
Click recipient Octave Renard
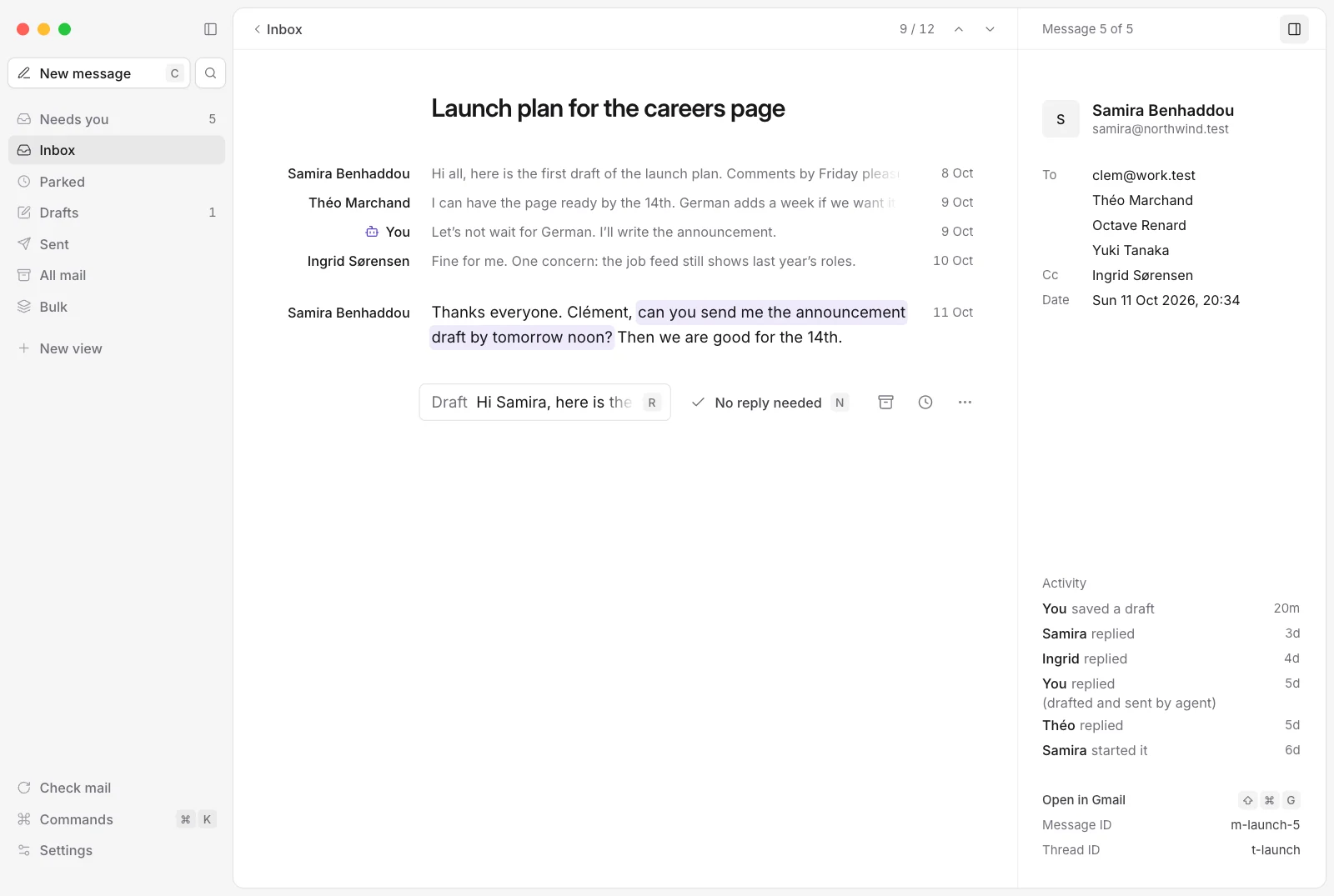[x=1139, y=225]
